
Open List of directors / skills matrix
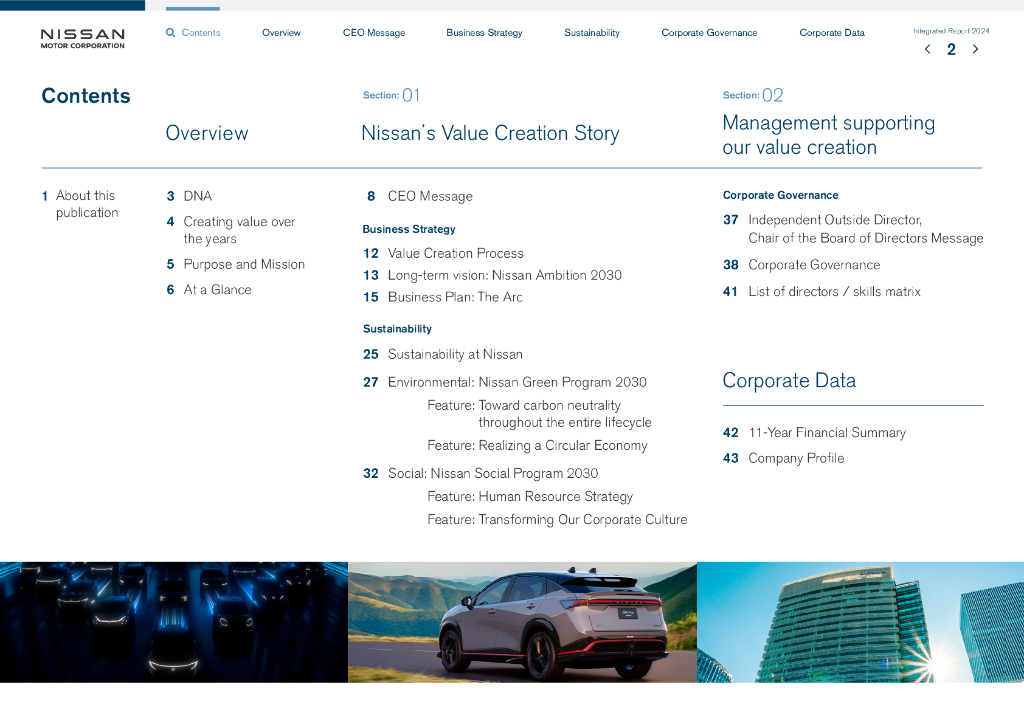tap(822, 292)
